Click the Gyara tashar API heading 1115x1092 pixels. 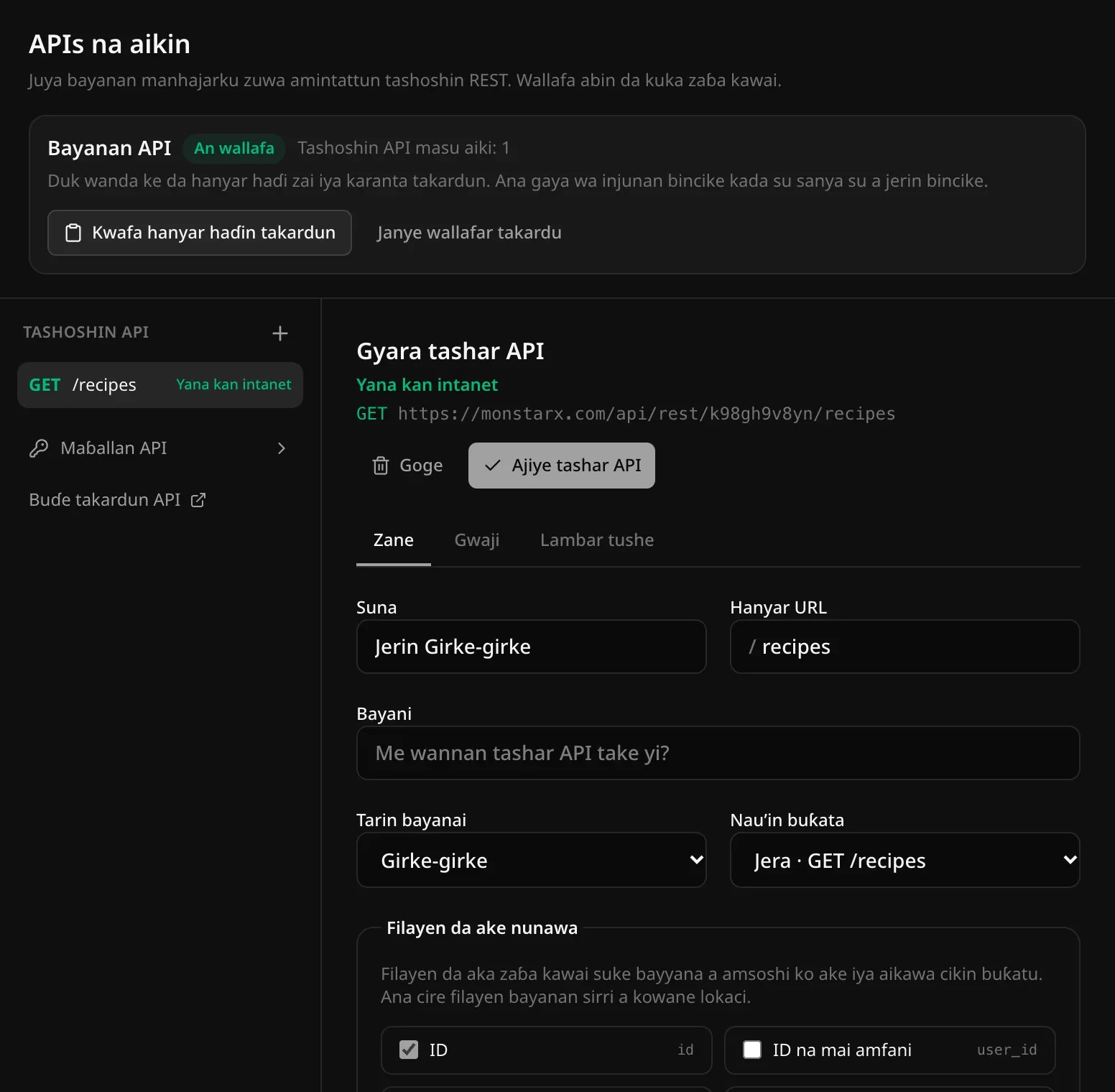pos(450,351)
